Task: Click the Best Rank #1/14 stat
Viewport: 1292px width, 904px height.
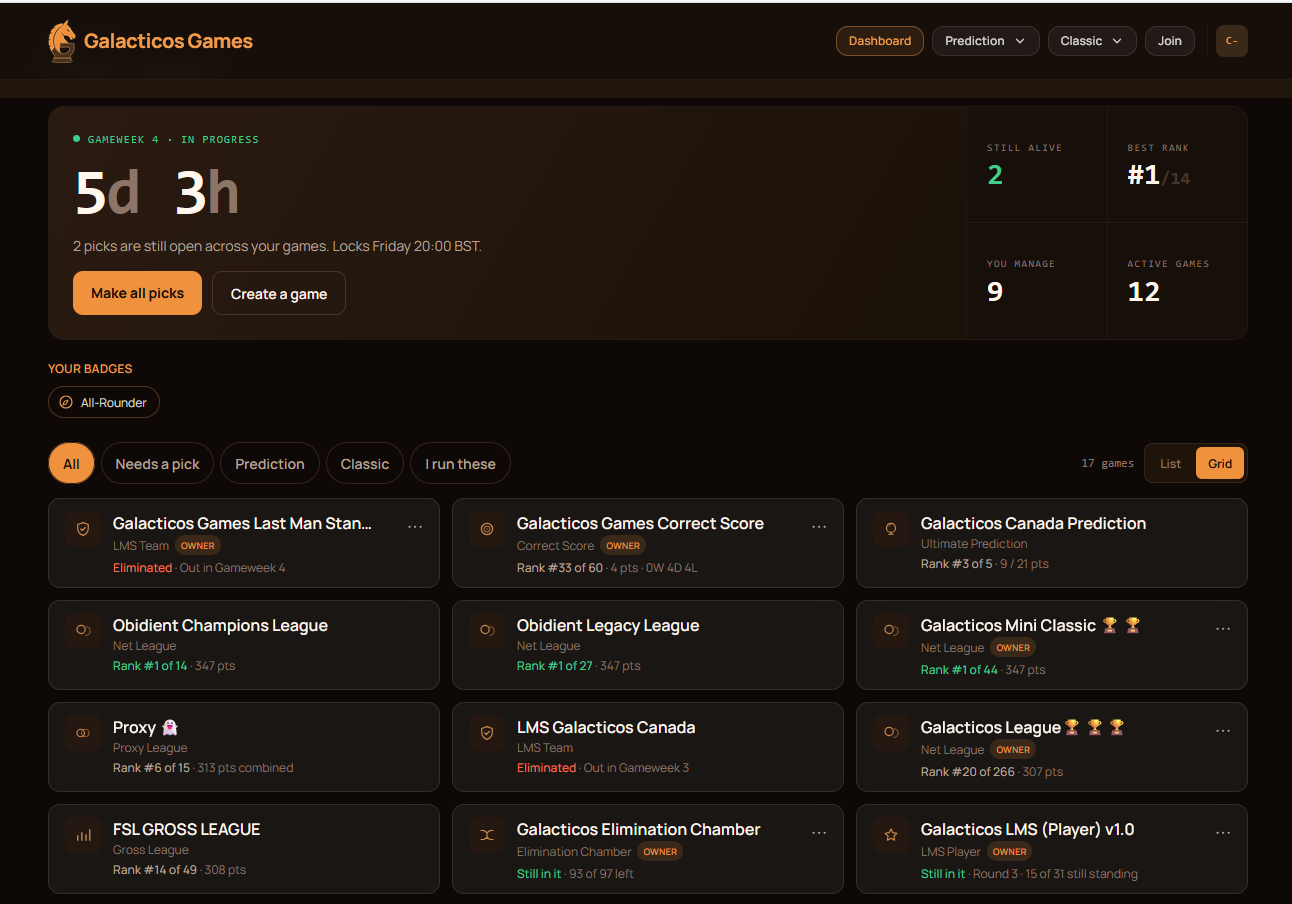Action: pyautogui.click(x=1158, y=176)
